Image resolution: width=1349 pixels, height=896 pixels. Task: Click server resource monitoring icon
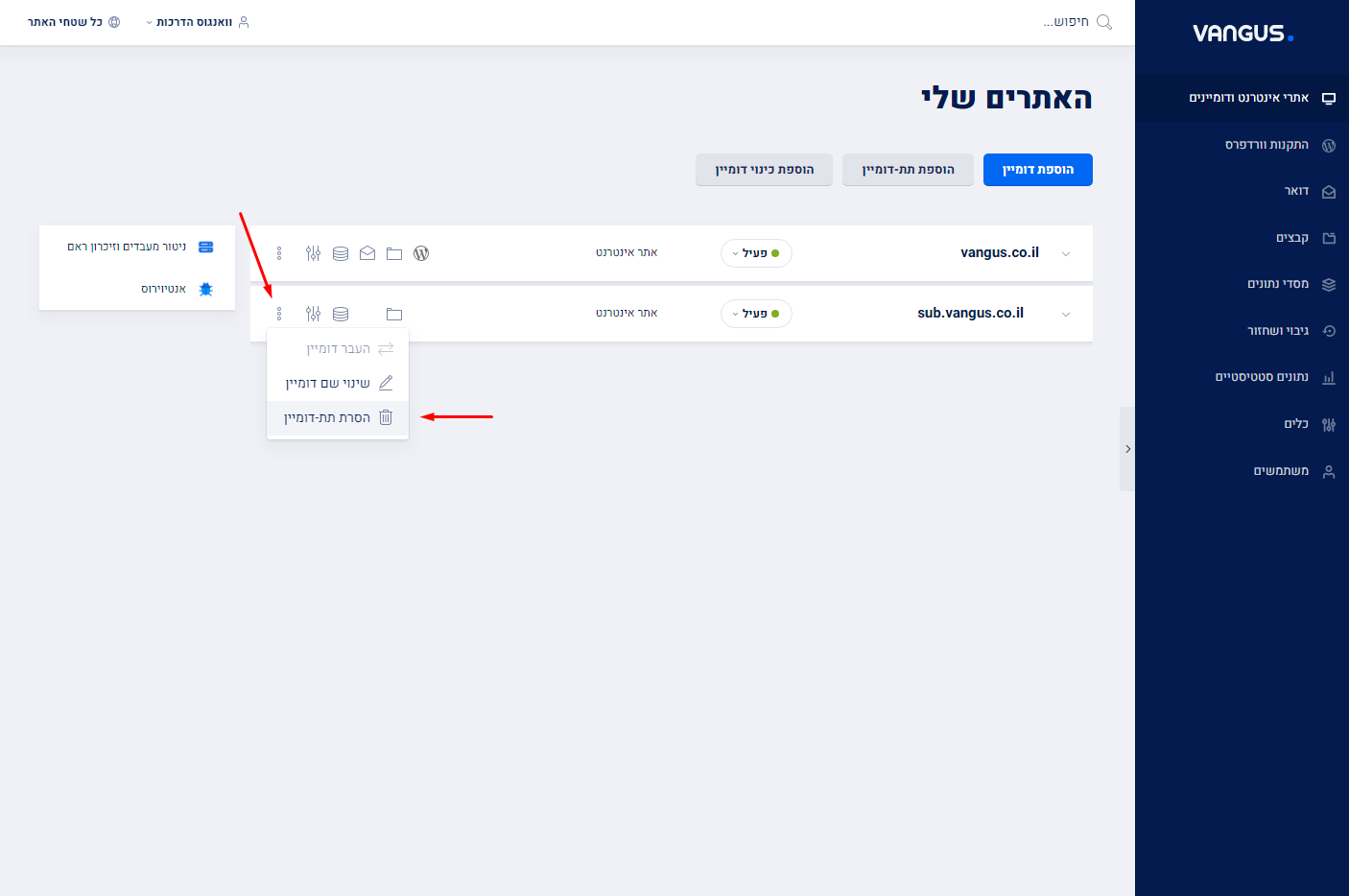[205, 247]
